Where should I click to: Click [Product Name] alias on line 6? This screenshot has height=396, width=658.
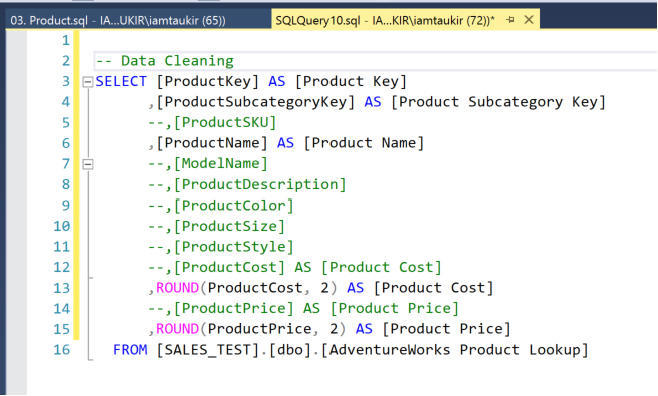(x=363, y=143)
